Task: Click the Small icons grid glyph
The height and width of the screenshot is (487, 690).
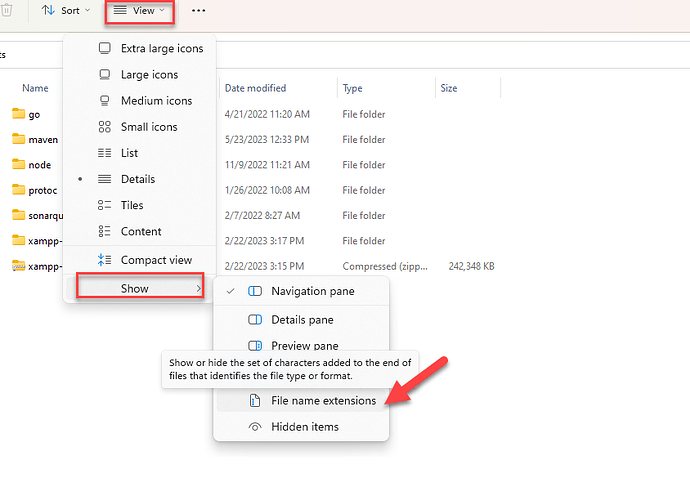Action: pos(105,127)
